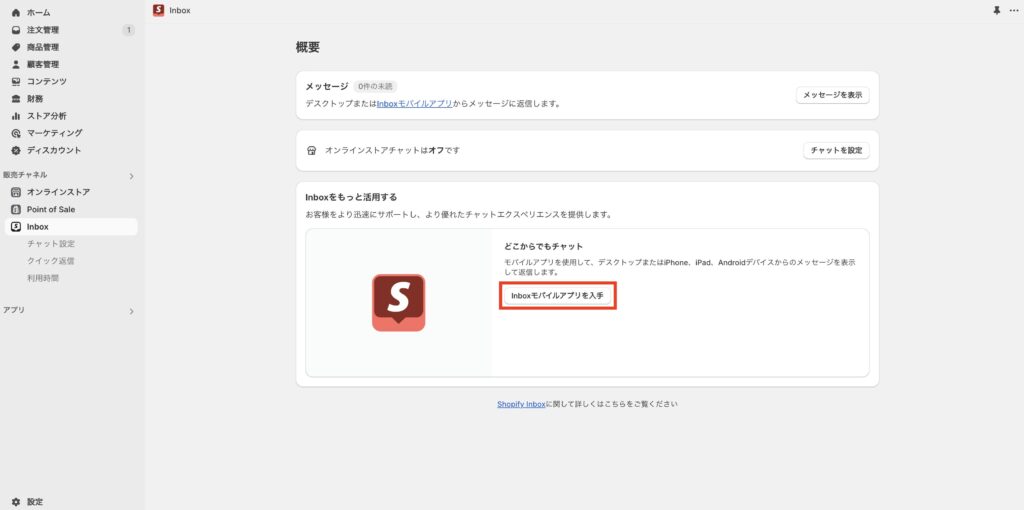
Task: Select Inbox in the sidebar
Action: click(71, 227)
